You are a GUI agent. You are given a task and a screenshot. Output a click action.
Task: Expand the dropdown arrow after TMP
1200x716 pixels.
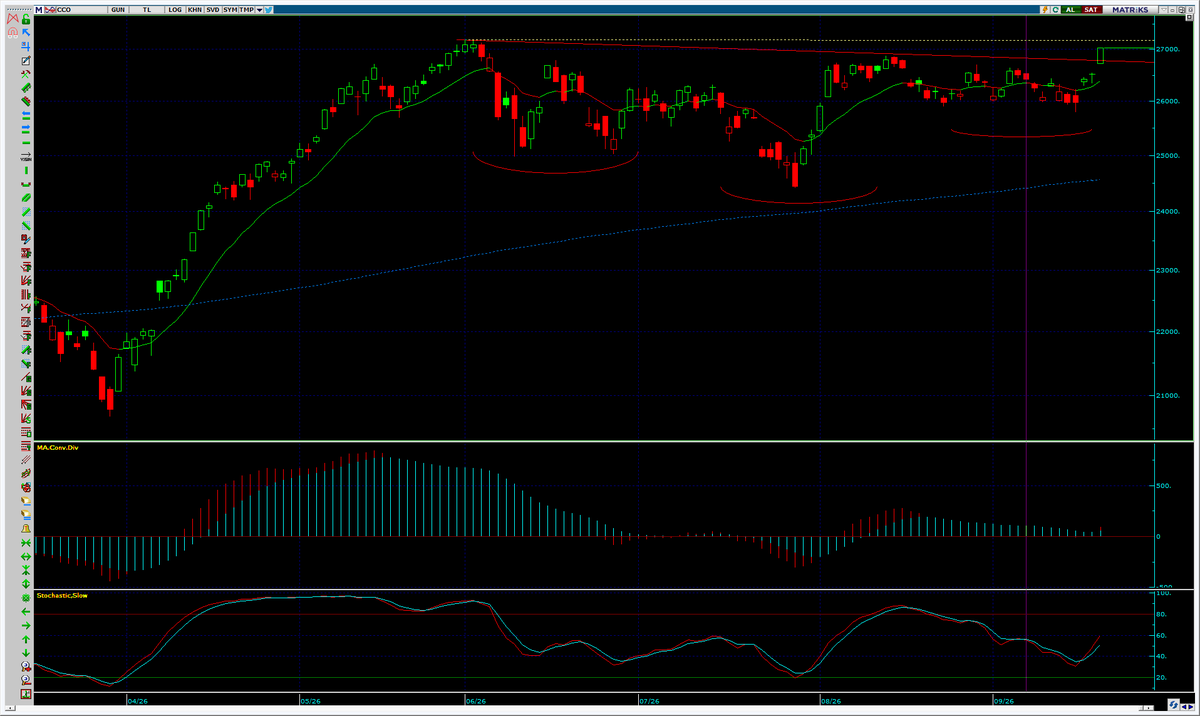259,9
